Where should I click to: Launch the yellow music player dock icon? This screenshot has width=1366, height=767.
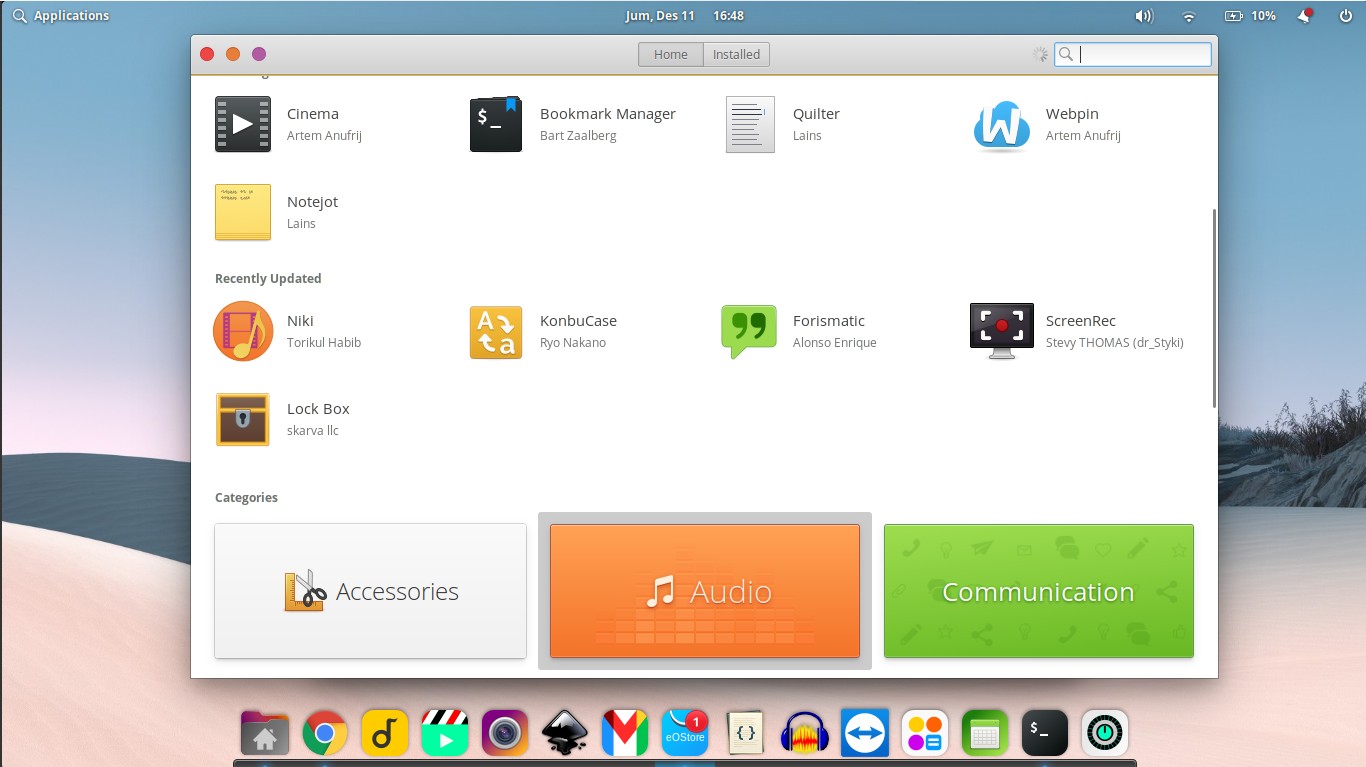(385, 734)
